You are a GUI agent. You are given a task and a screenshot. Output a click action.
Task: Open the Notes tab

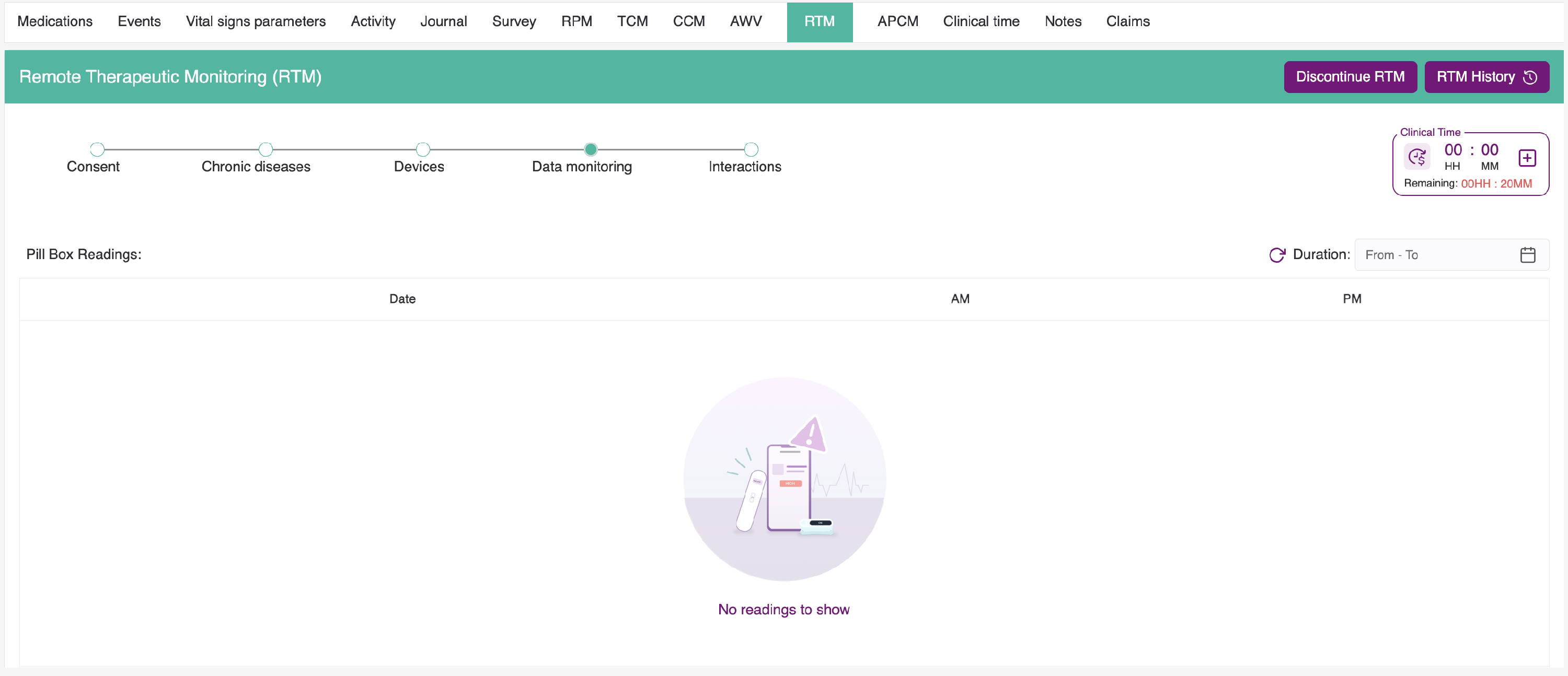pos(1062,21)
